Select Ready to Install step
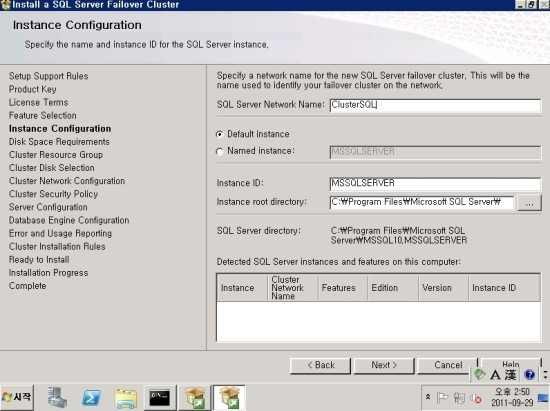550x411 pixels. [39, 260]
